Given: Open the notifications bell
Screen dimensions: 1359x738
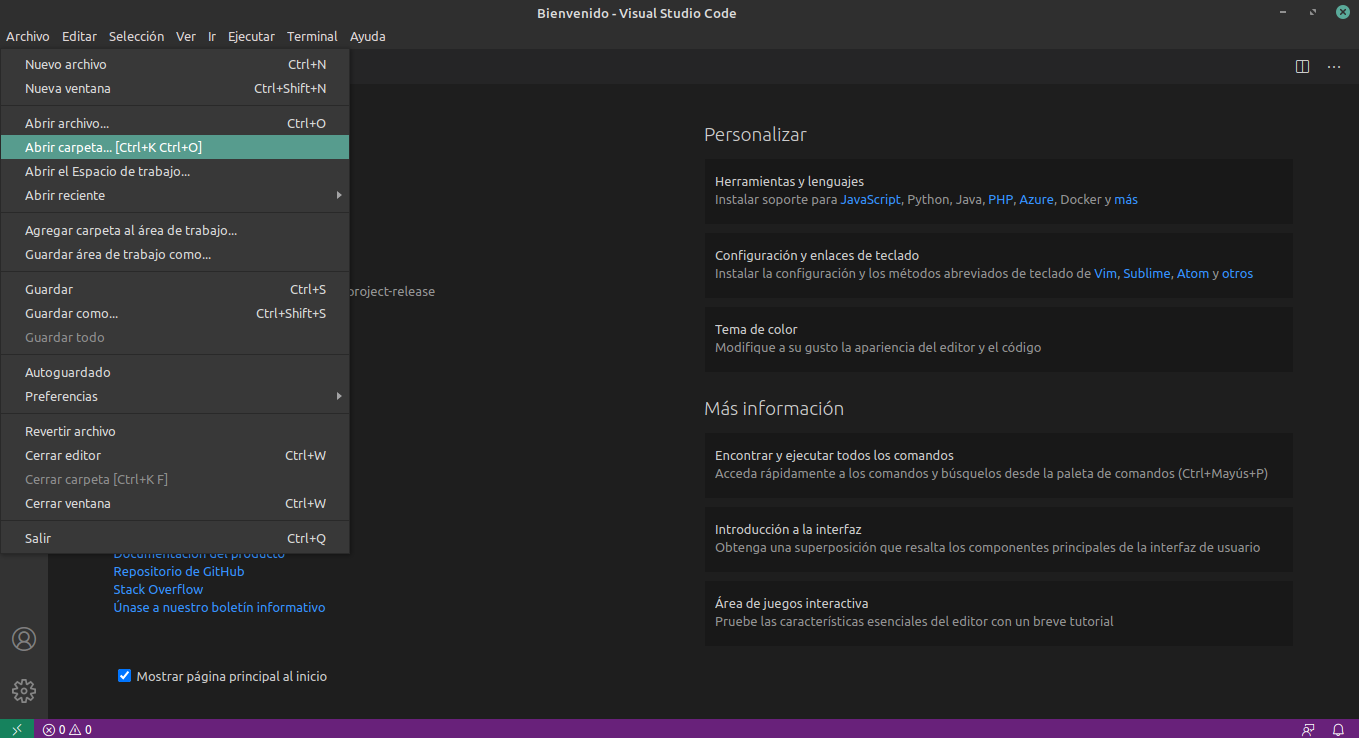Looking at the screenshot, I should pyautogui.click(x=1338, y=729).
